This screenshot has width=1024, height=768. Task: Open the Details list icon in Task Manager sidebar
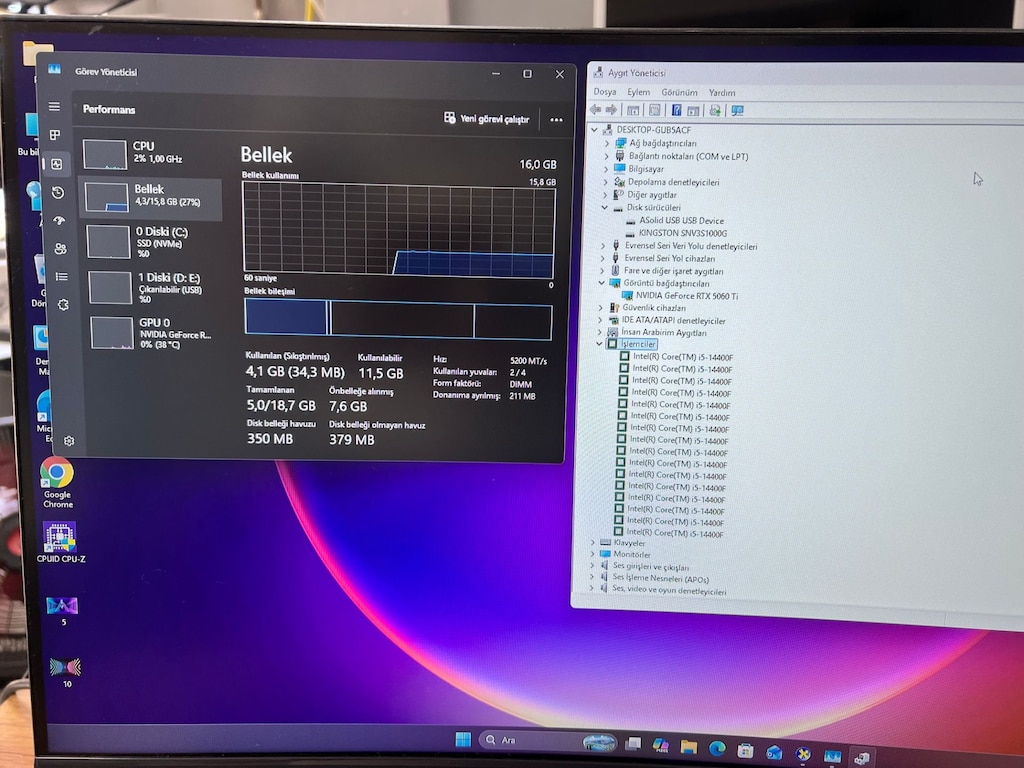pos(62,277)
